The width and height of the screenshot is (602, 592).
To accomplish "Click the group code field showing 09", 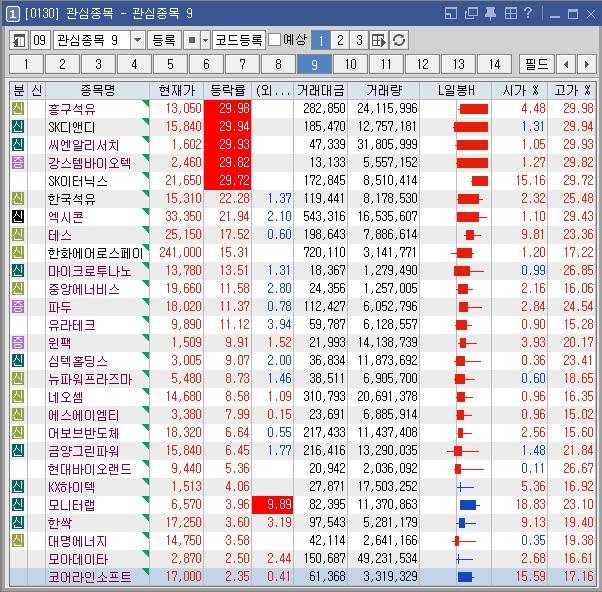I will (x=40, y=40).
